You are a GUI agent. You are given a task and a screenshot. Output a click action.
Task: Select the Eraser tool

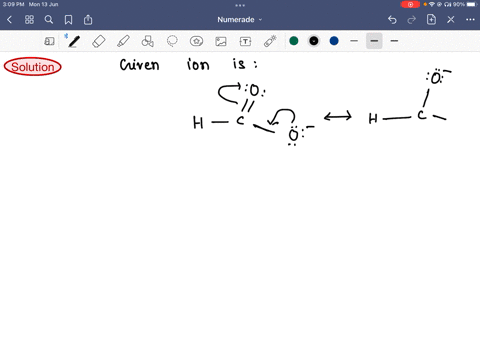pos(98,41)
